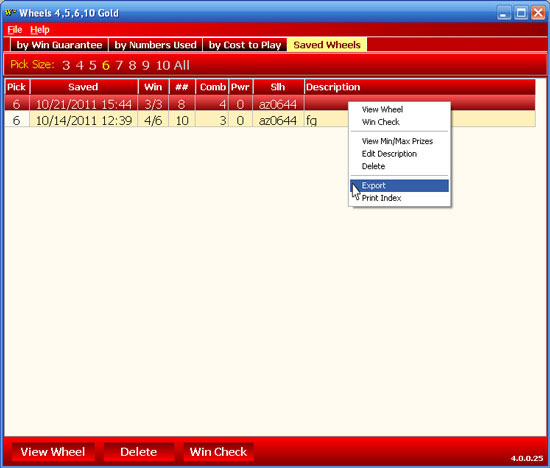Viewport: 550px width, 468px height.
Task: Click the Delete button at bottom
Action: pyautogui.click(x=139, y=452)
